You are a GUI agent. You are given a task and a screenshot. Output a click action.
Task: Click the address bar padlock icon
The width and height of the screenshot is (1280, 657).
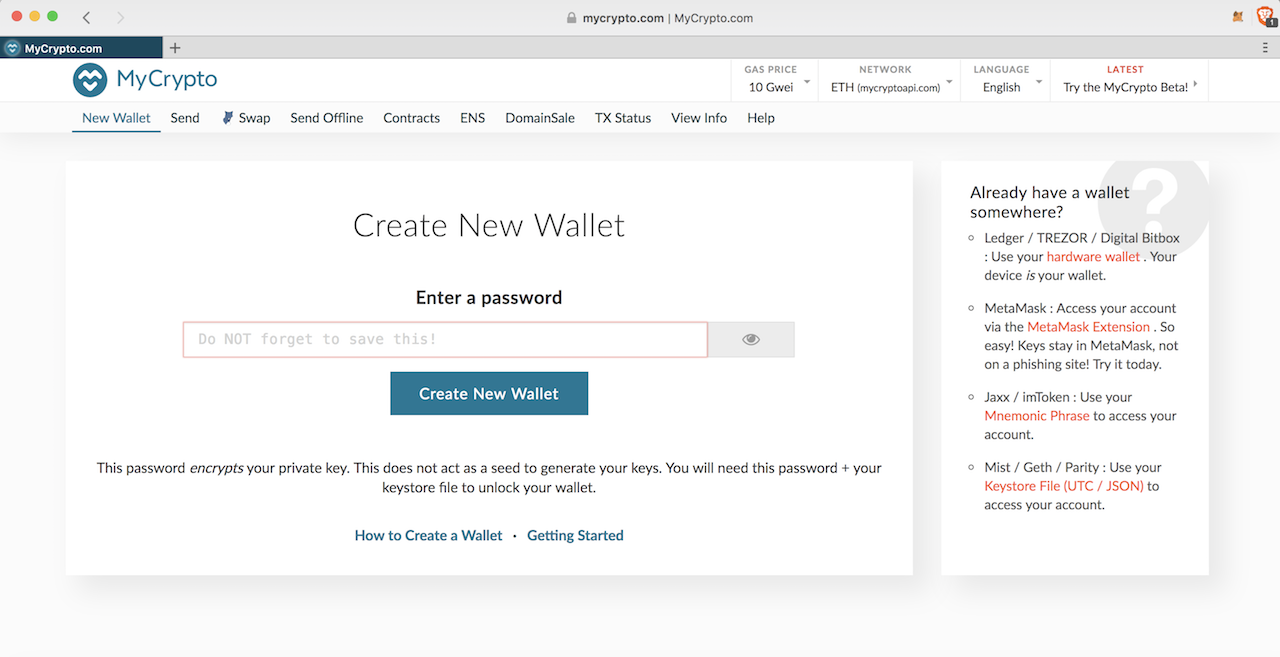[x=572, y=18]
